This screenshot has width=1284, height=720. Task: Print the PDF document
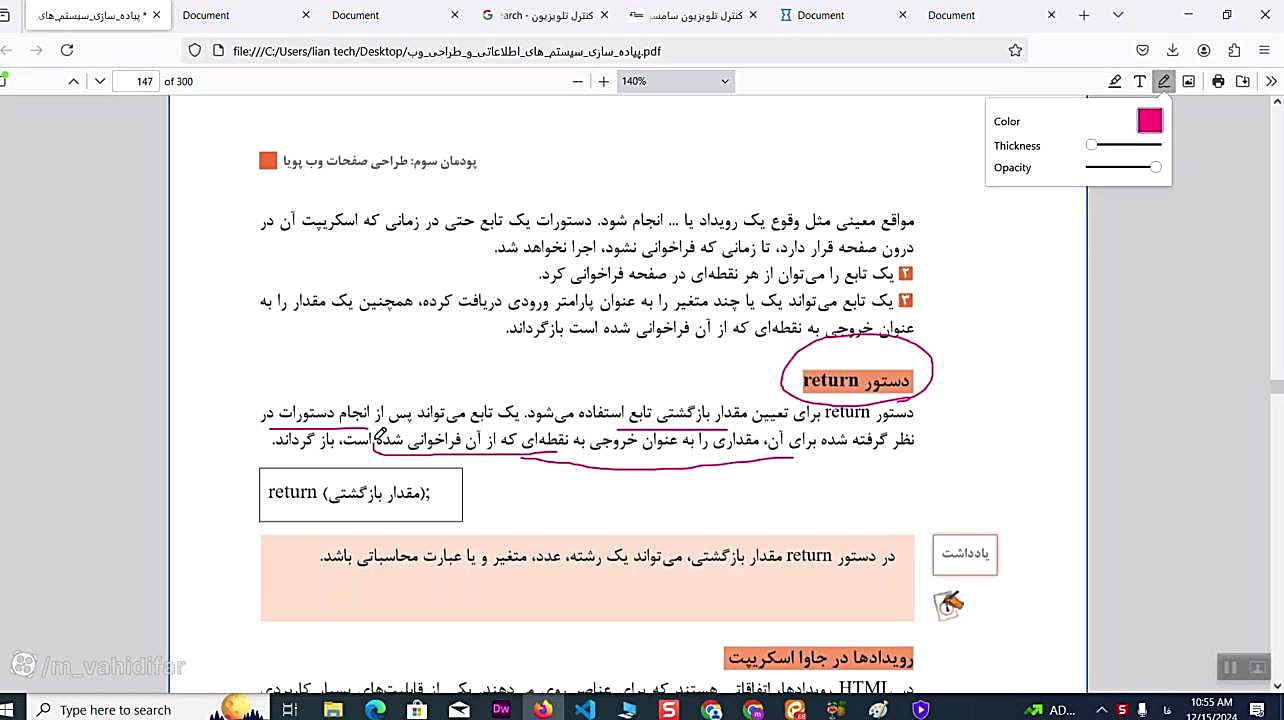[1218, 81]
